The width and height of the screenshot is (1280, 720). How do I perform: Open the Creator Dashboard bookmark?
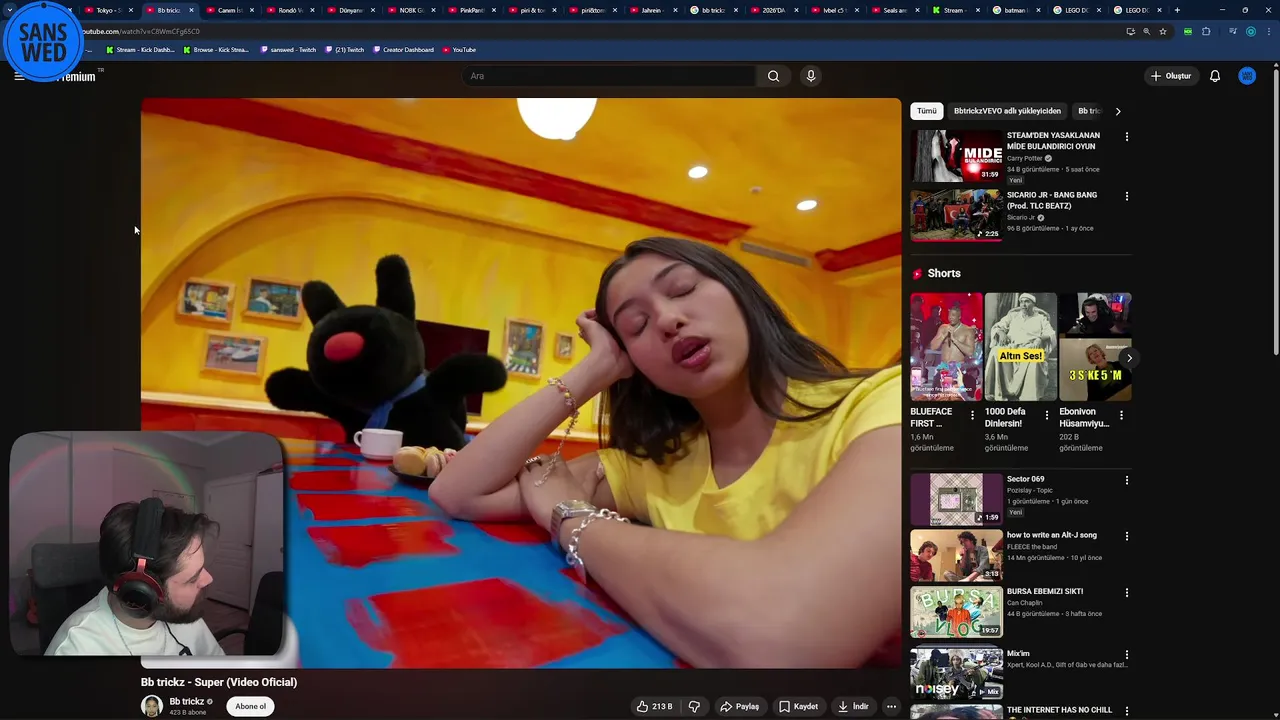coord(403,50)
